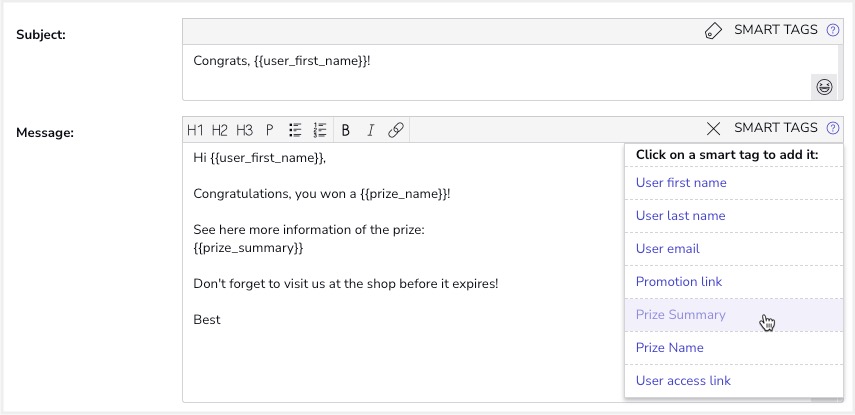Insert a numbered list
855x415 pixels.
pos(320,130)
